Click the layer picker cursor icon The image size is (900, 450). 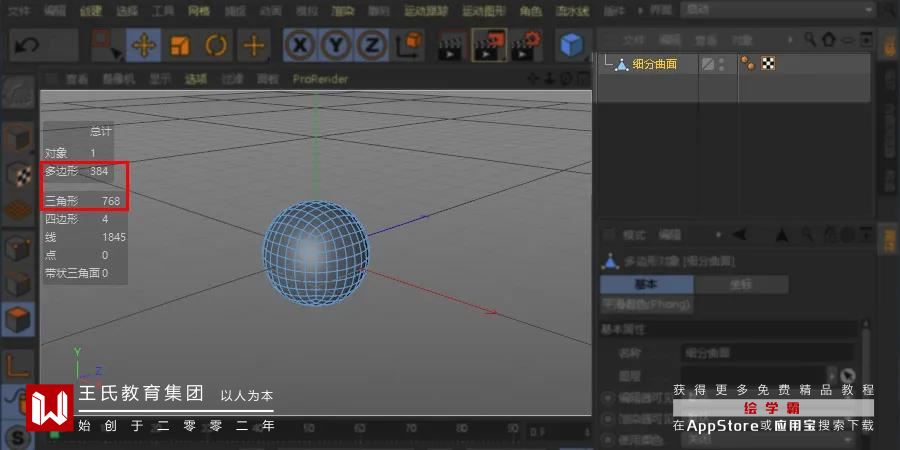(x=847, y=376)
